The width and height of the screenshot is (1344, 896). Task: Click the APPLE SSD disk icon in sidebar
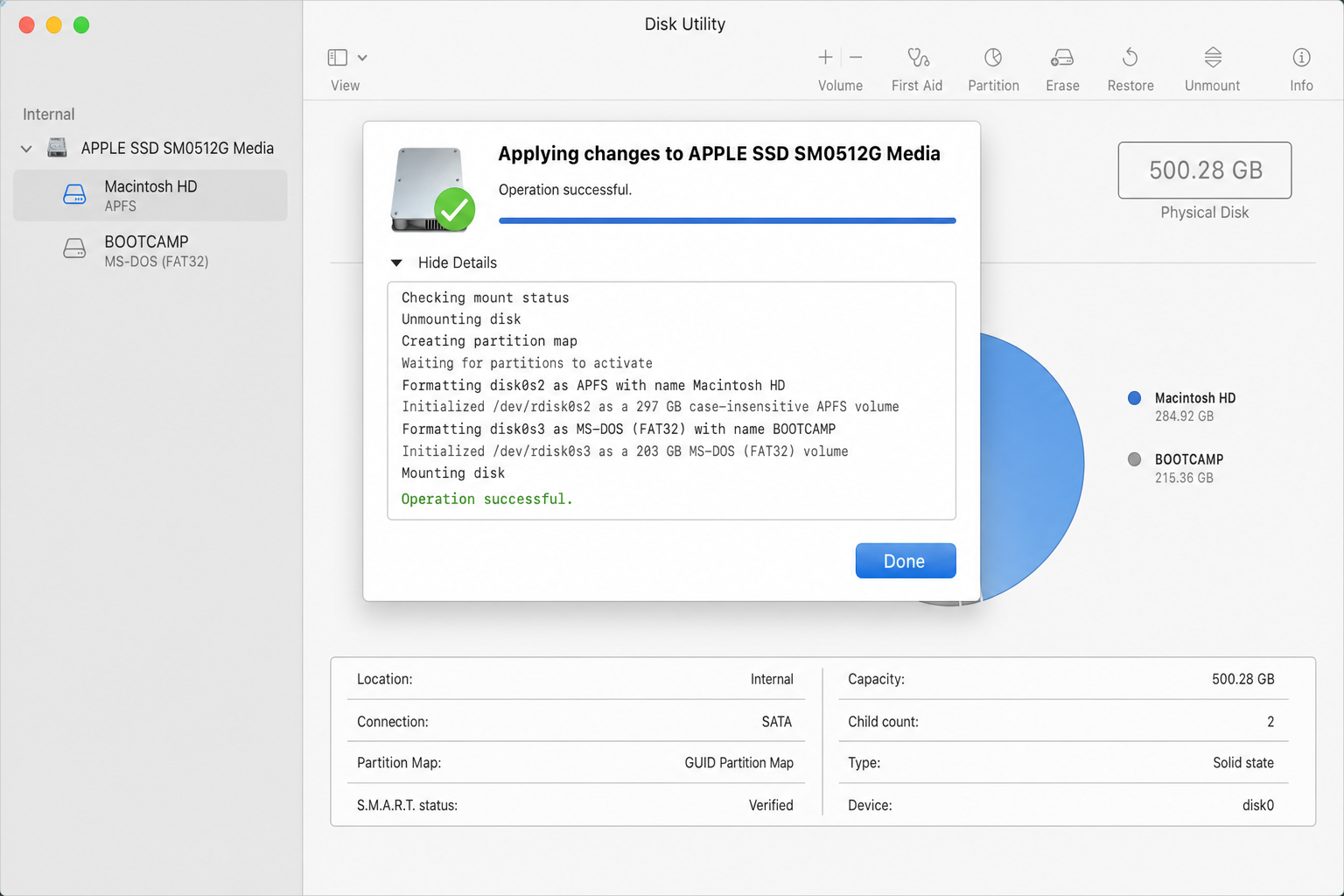coord(57,147)
